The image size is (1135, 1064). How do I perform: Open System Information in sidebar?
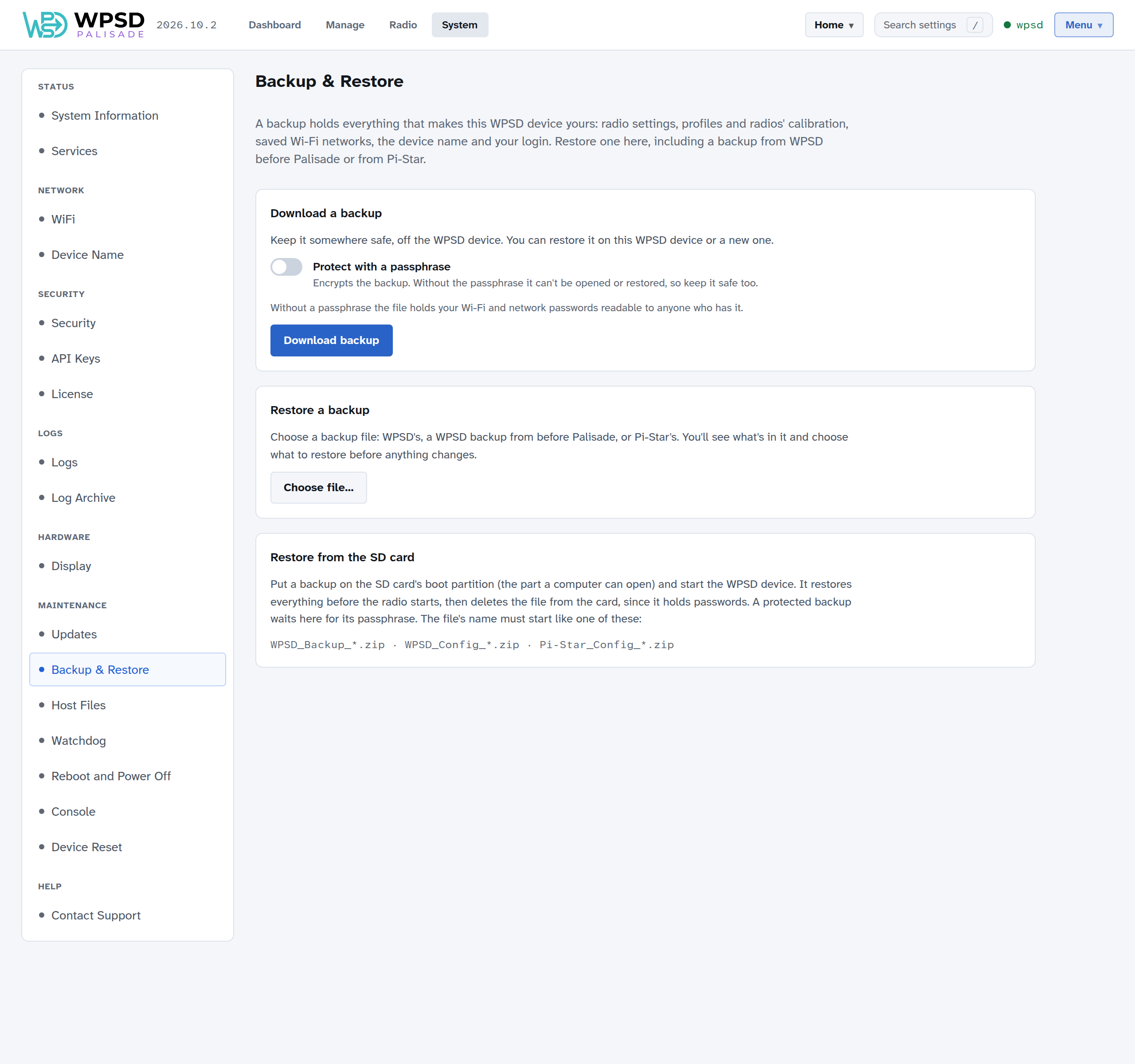point(127,116)
